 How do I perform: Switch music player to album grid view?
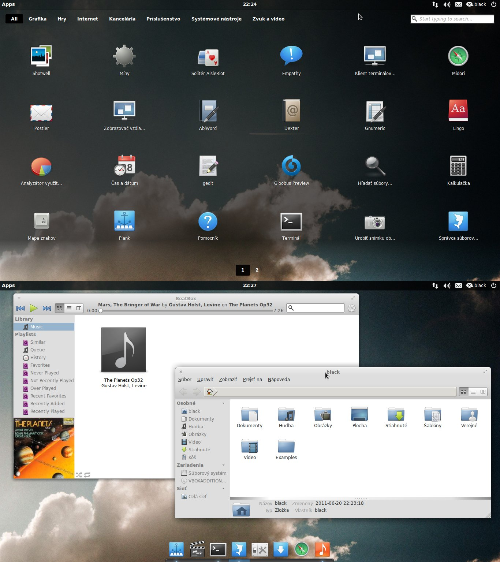point(60,308)
